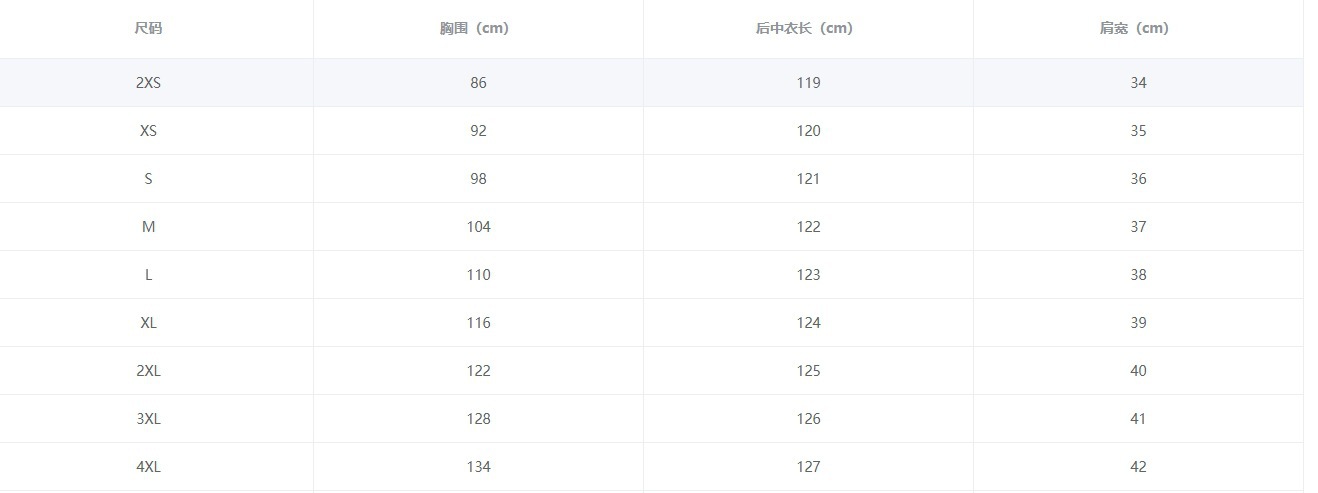1318x493 pixels.
Task: Select the 3XL size cell
Action: pos(148,419)
